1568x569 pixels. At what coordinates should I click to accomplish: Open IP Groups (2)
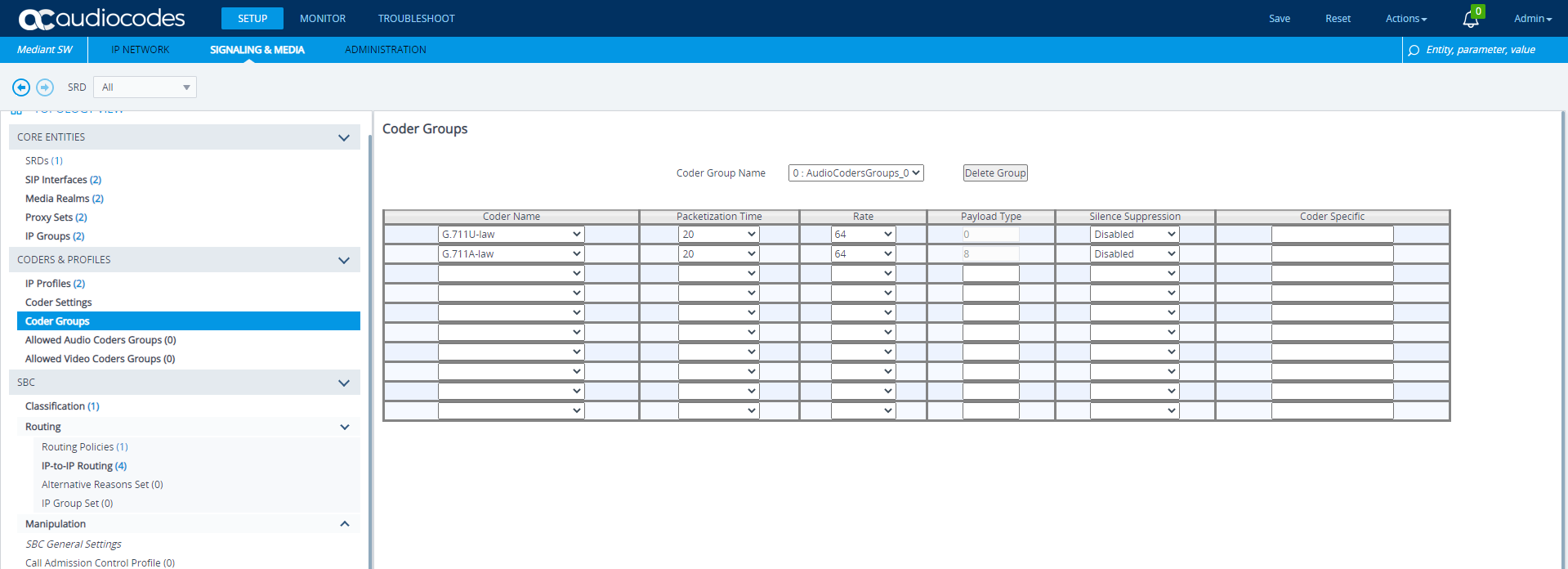(55, 236)
